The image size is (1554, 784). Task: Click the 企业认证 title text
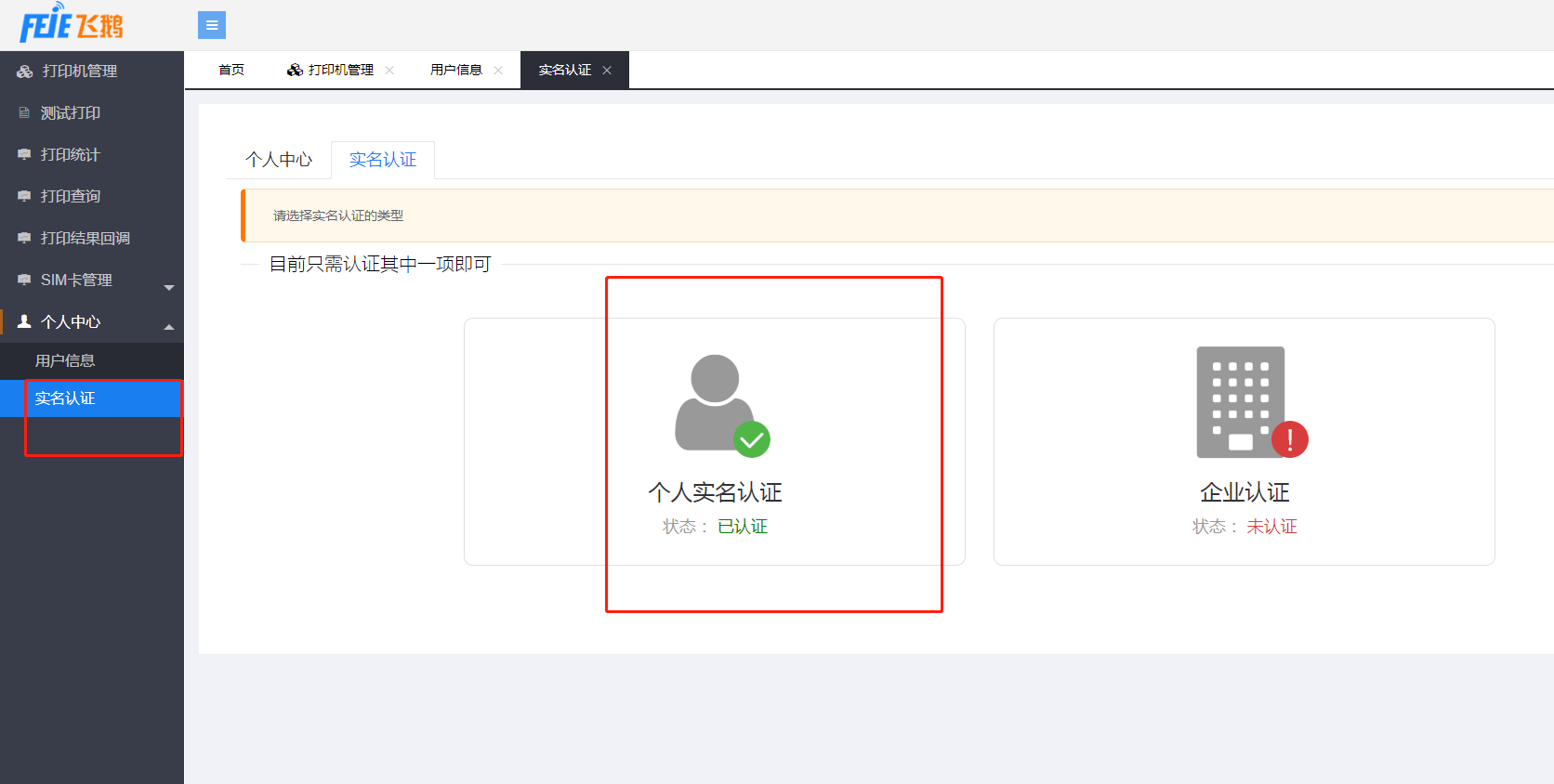point(1245,492)
